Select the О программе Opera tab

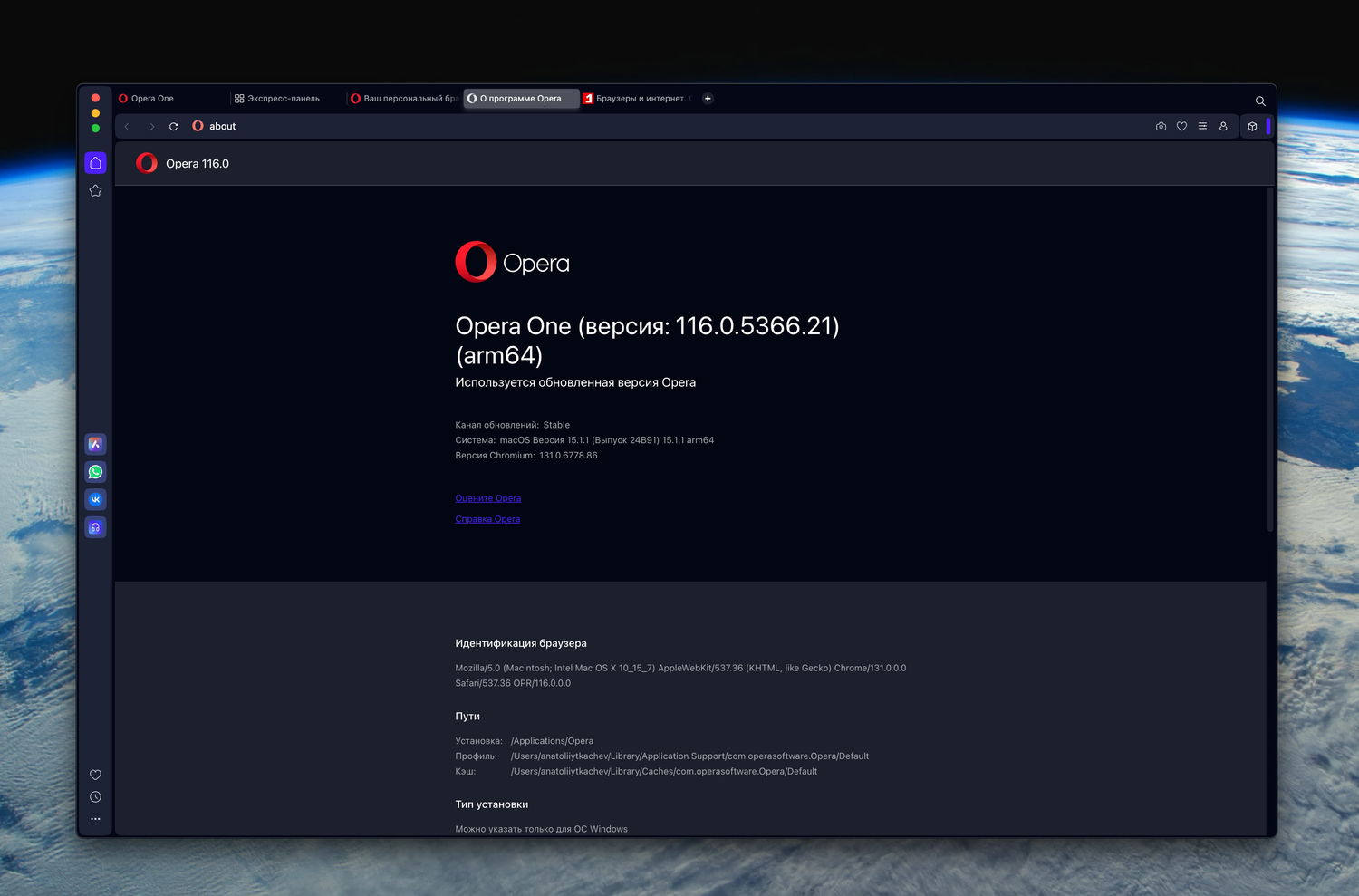click(x=521, y=99)
